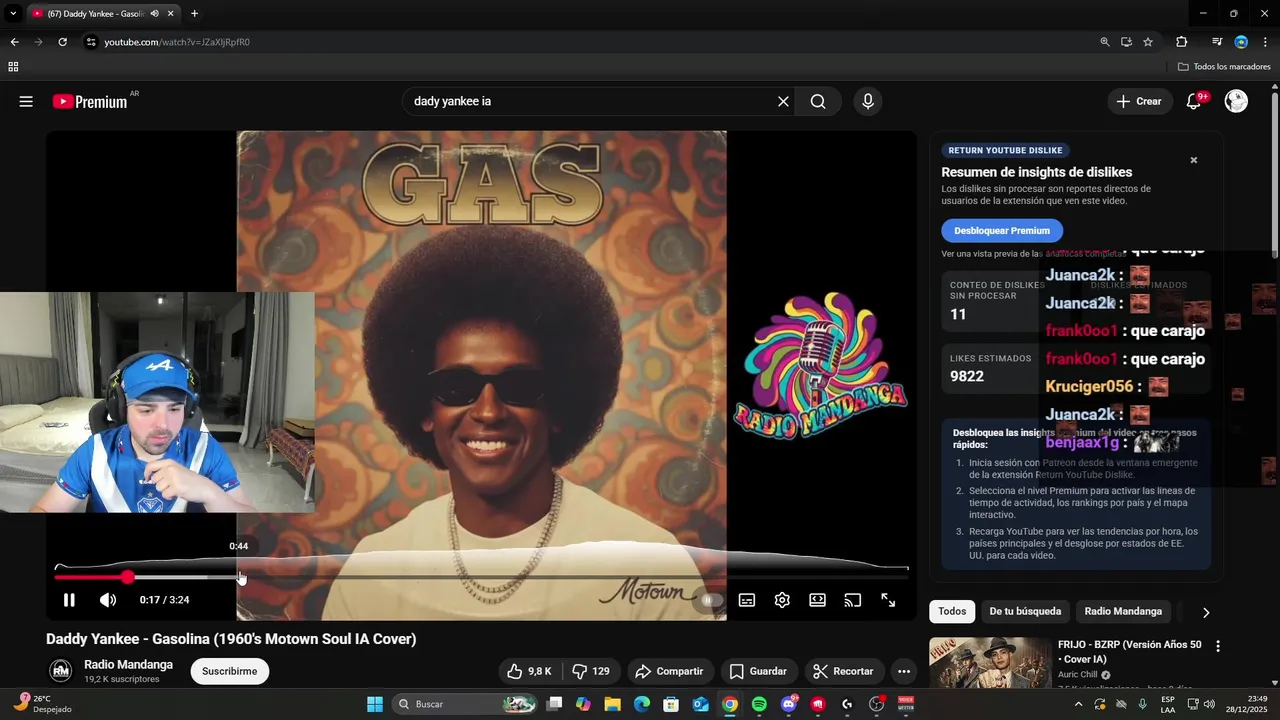Open options for FRIJO - BZRP video
Image resolution: width=1280 pixels, height=720 pixels.
(x=1217, y=647)
